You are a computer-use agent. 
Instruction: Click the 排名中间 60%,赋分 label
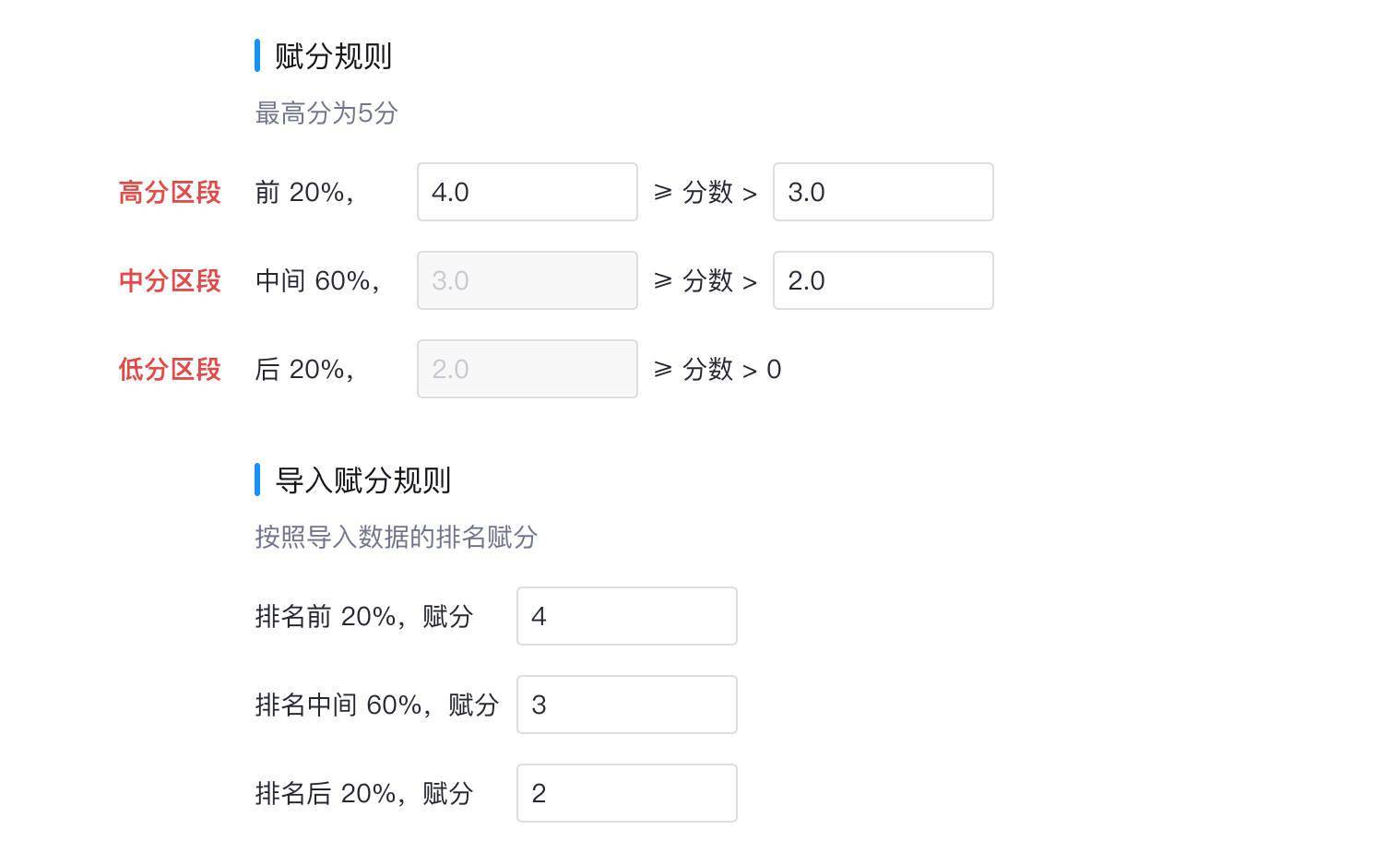click(376, 705)
